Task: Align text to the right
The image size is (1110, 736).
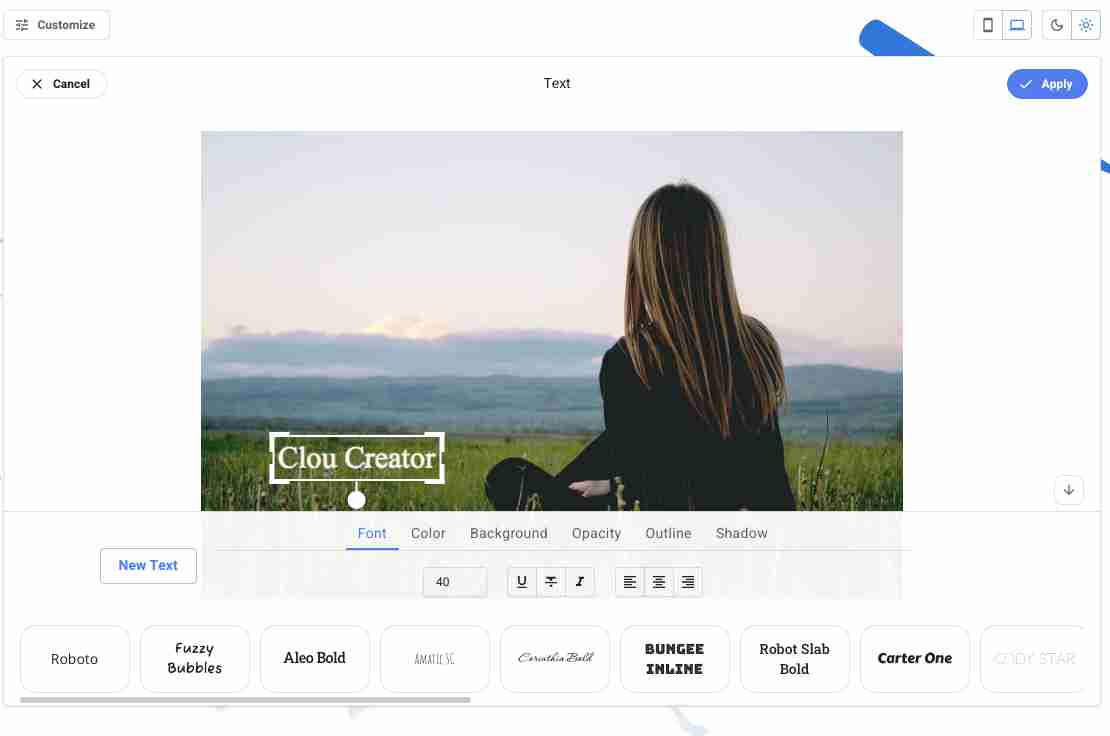Action: 687,582
